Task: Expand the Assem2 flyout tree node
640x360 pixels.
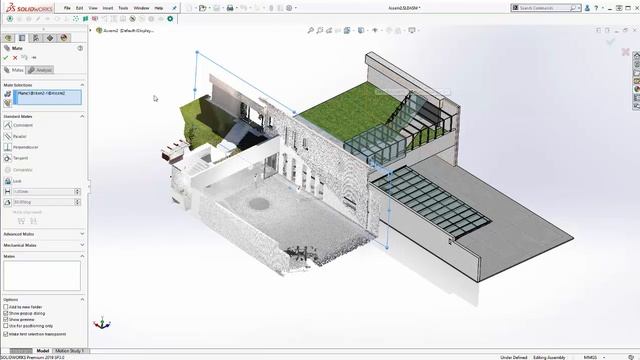Action: [x=91, y=30]
